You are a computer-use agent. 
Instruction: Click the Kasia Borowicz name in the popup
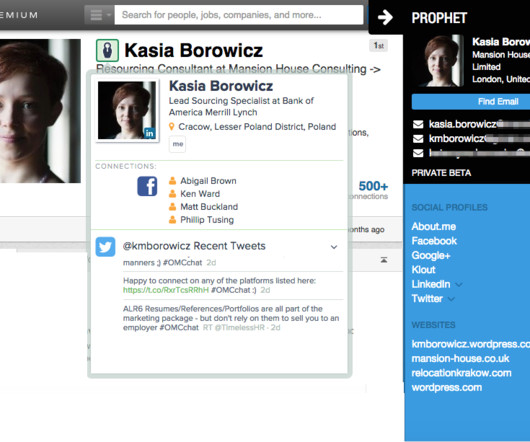click(221, 86)
